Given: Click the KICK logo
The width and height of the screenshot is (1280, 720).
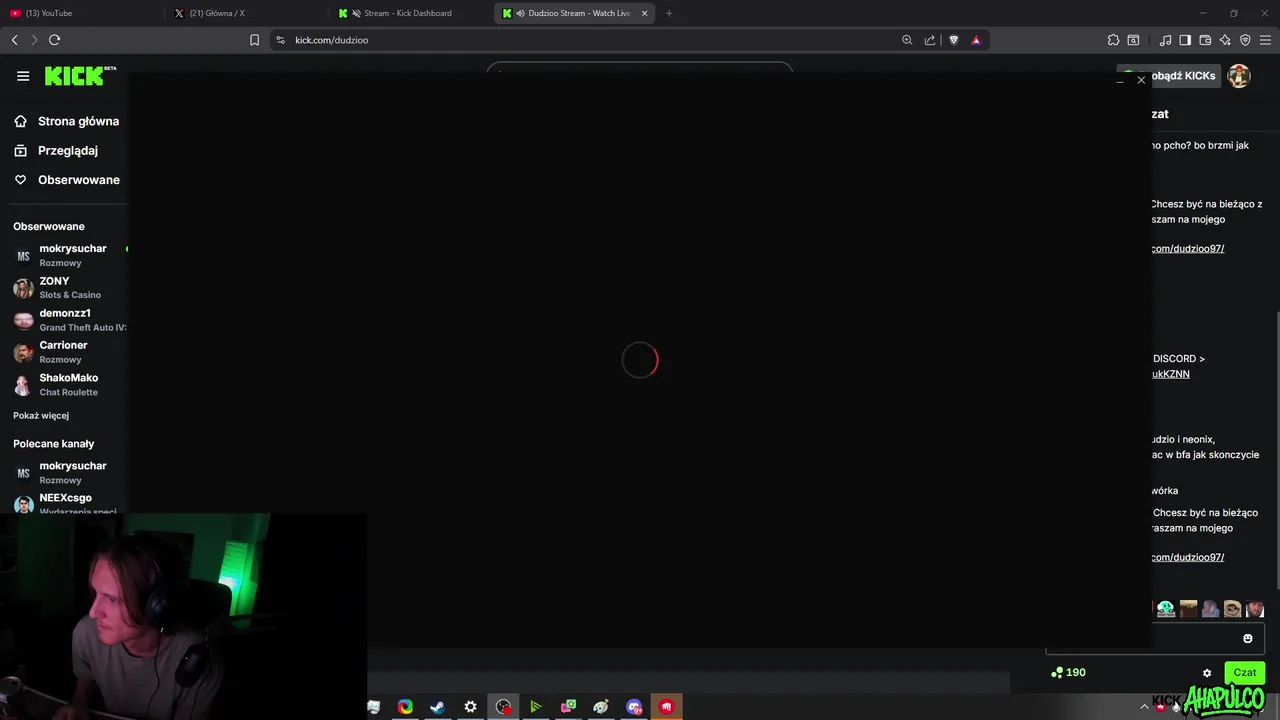Looking at the screenshot, I should tap(80, 76).
